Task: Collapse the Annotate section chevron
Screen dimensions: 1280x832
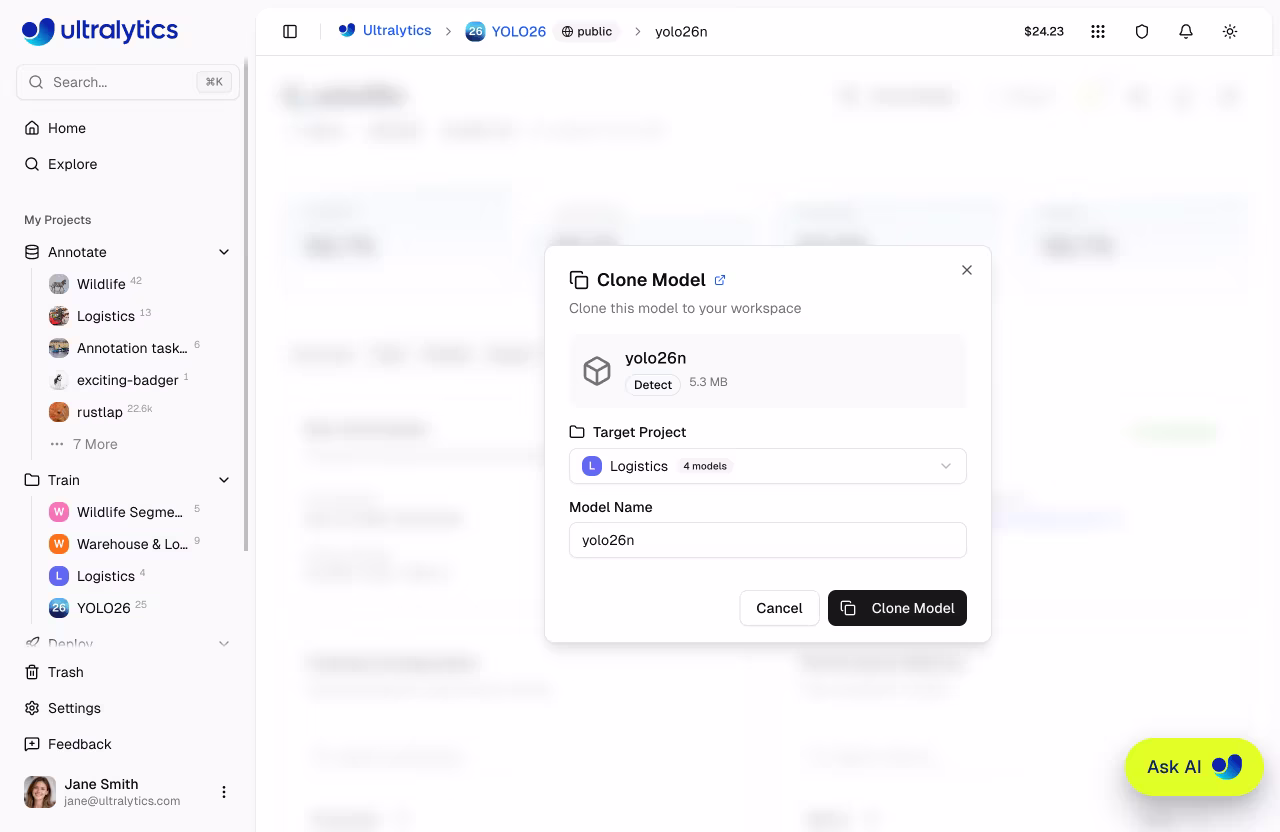Action: coord(224,252)
